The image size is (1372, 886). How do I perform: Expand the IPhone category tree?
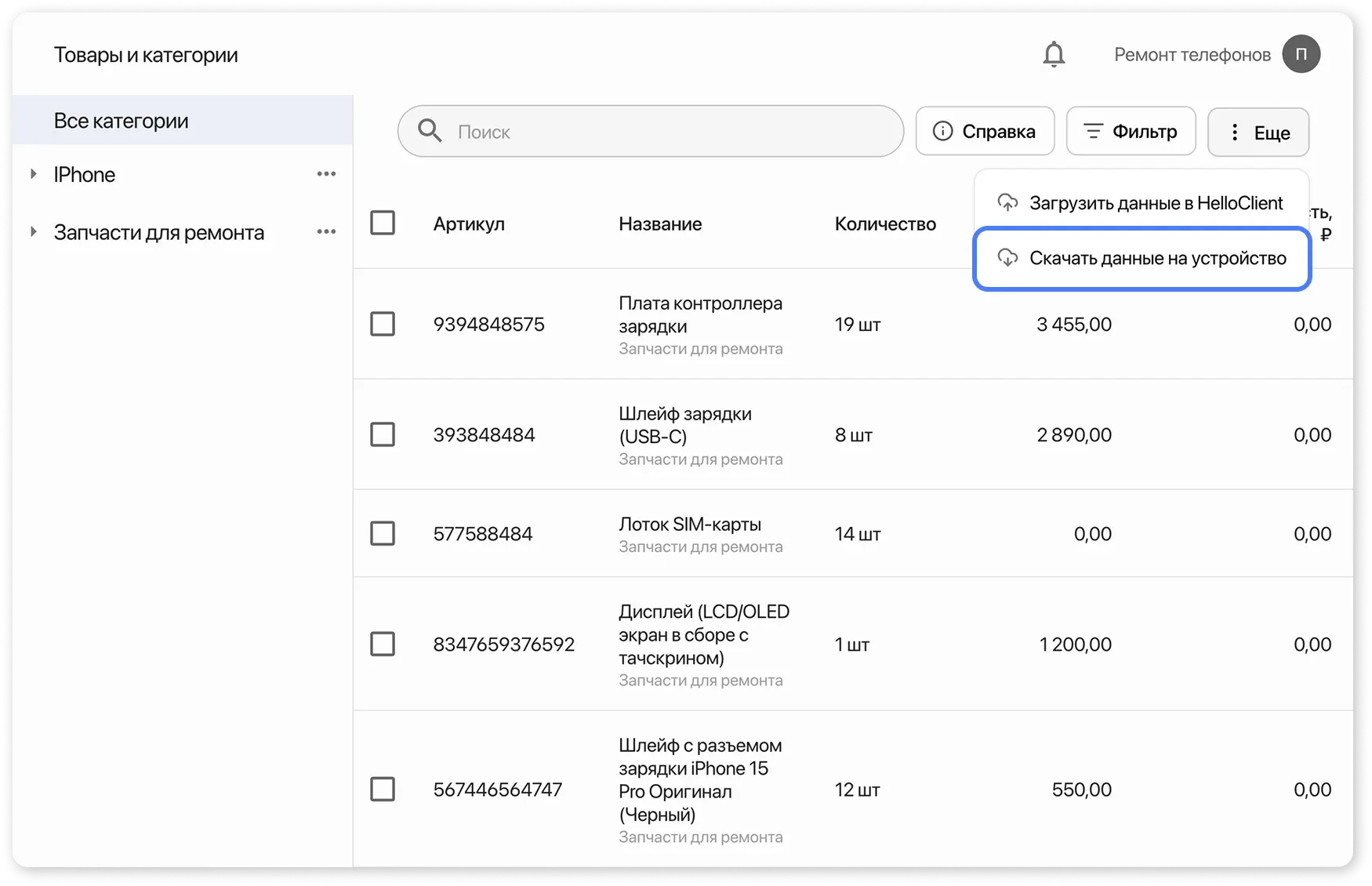pyautogui.click(x=33, y=173)
